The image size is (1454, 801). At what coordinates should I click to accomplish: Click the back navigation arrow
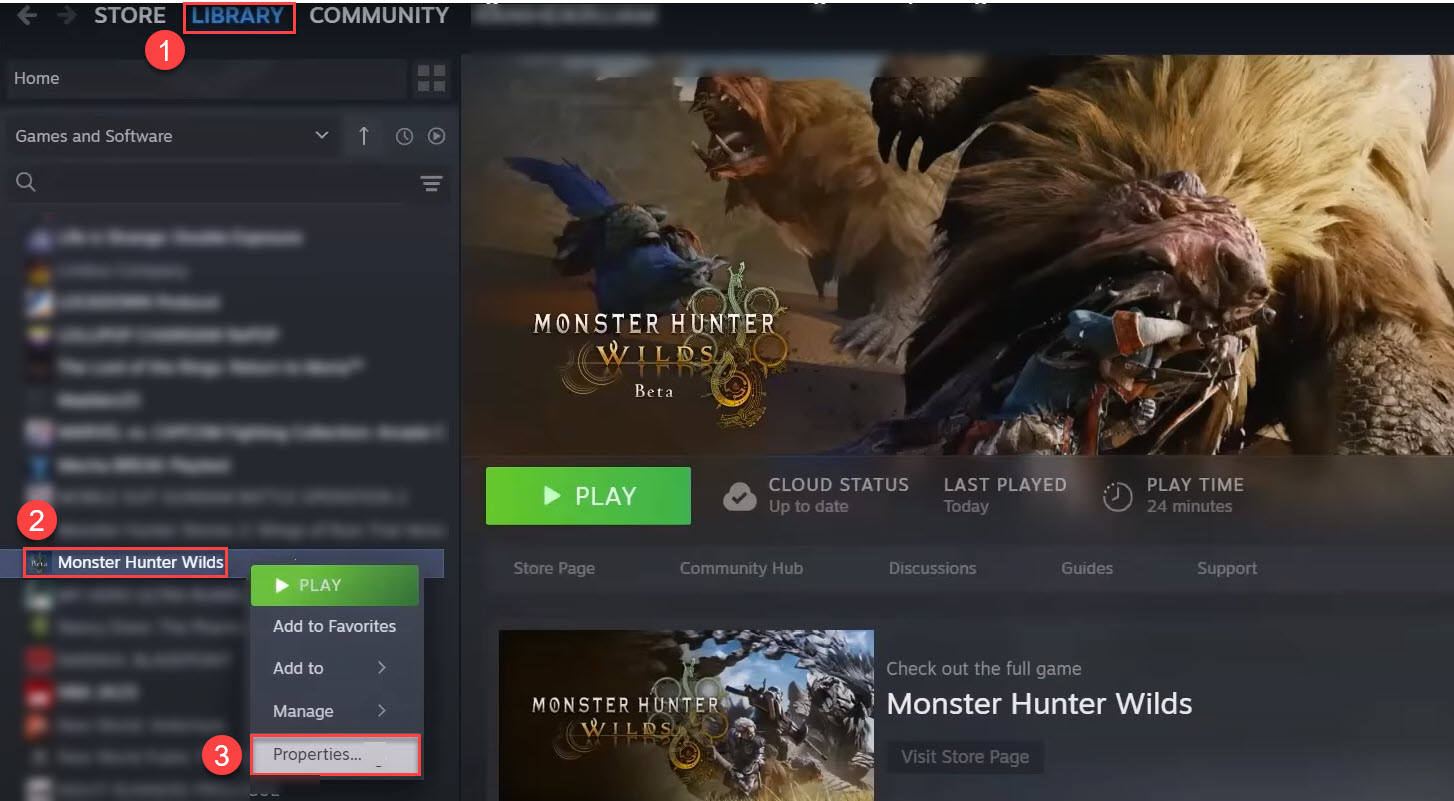[25, 16]
